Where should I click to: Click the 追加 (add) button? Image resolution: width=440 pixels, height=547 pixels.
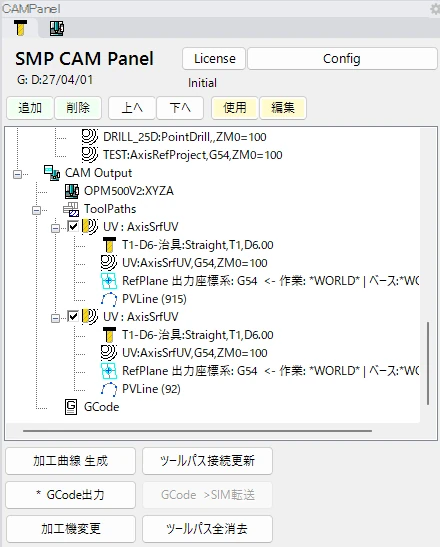click(30, 108)
